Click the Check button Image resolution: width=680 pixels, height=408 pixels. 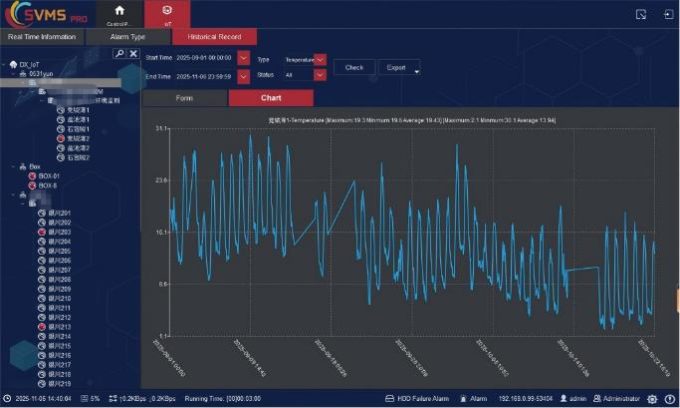[x=354, y=68]
